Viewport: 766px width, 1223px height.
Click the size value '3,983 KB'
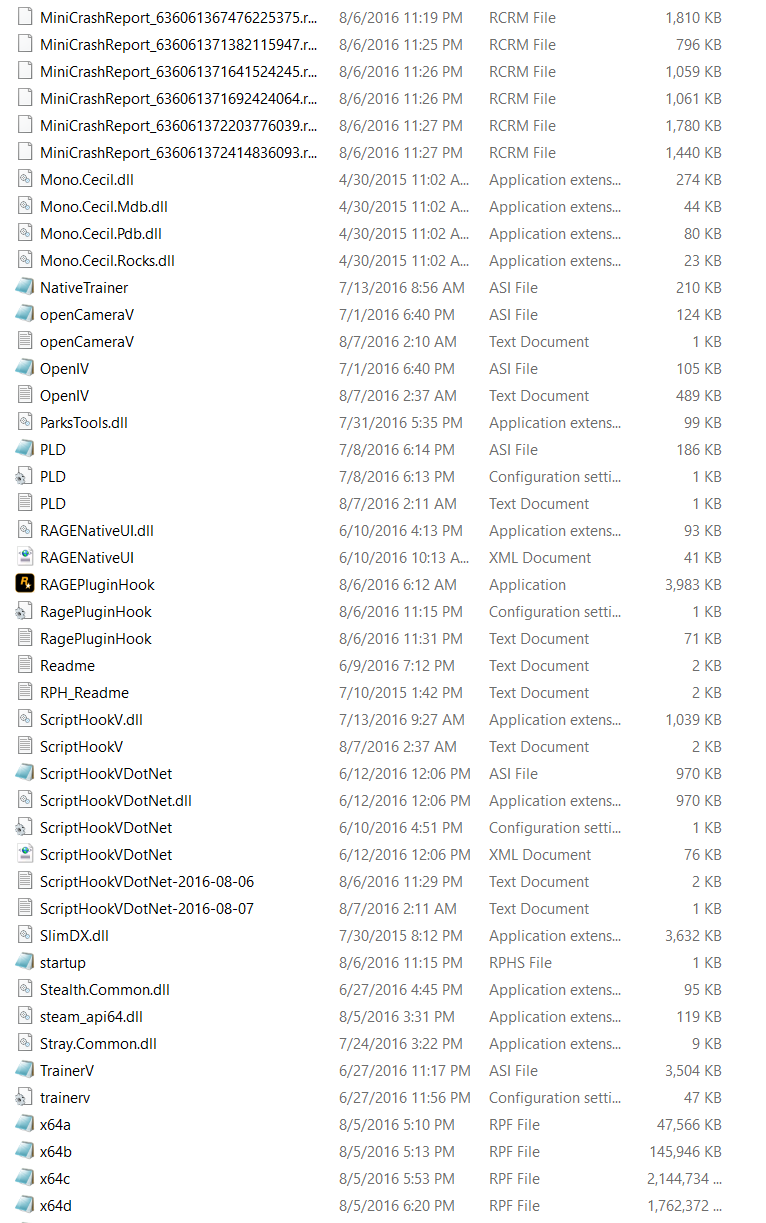point(693,585)
